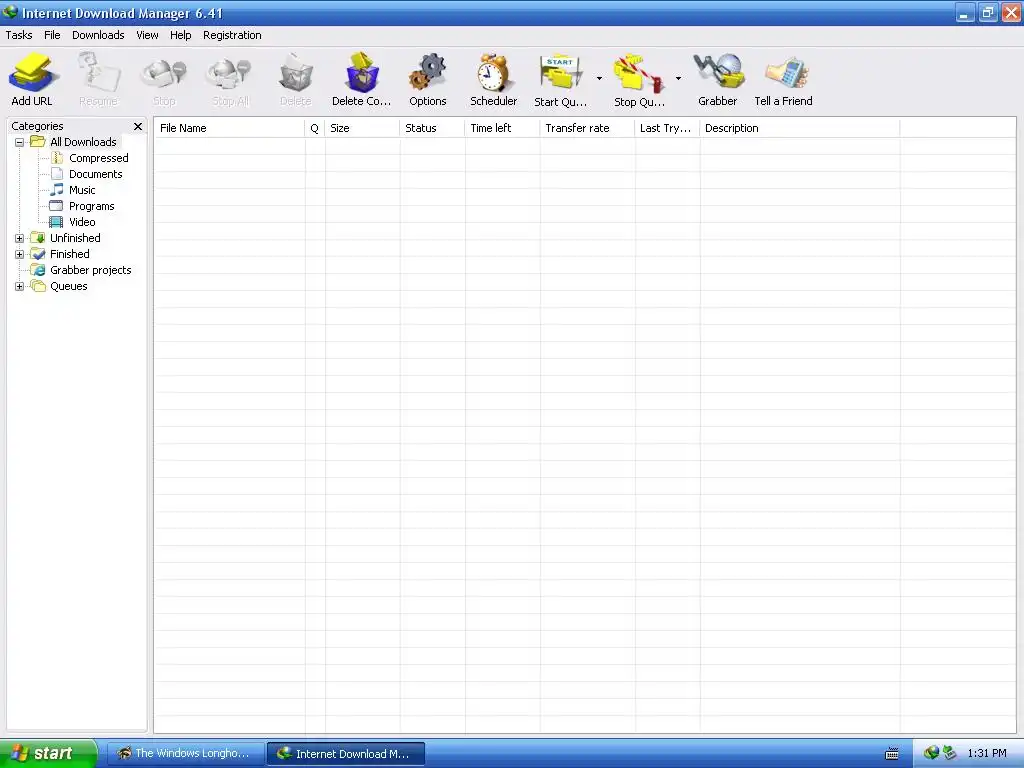Screen dimensions: 1024x768
Task: Click the Delete Completed toolbar icon
Action: (x=361, y=73)
